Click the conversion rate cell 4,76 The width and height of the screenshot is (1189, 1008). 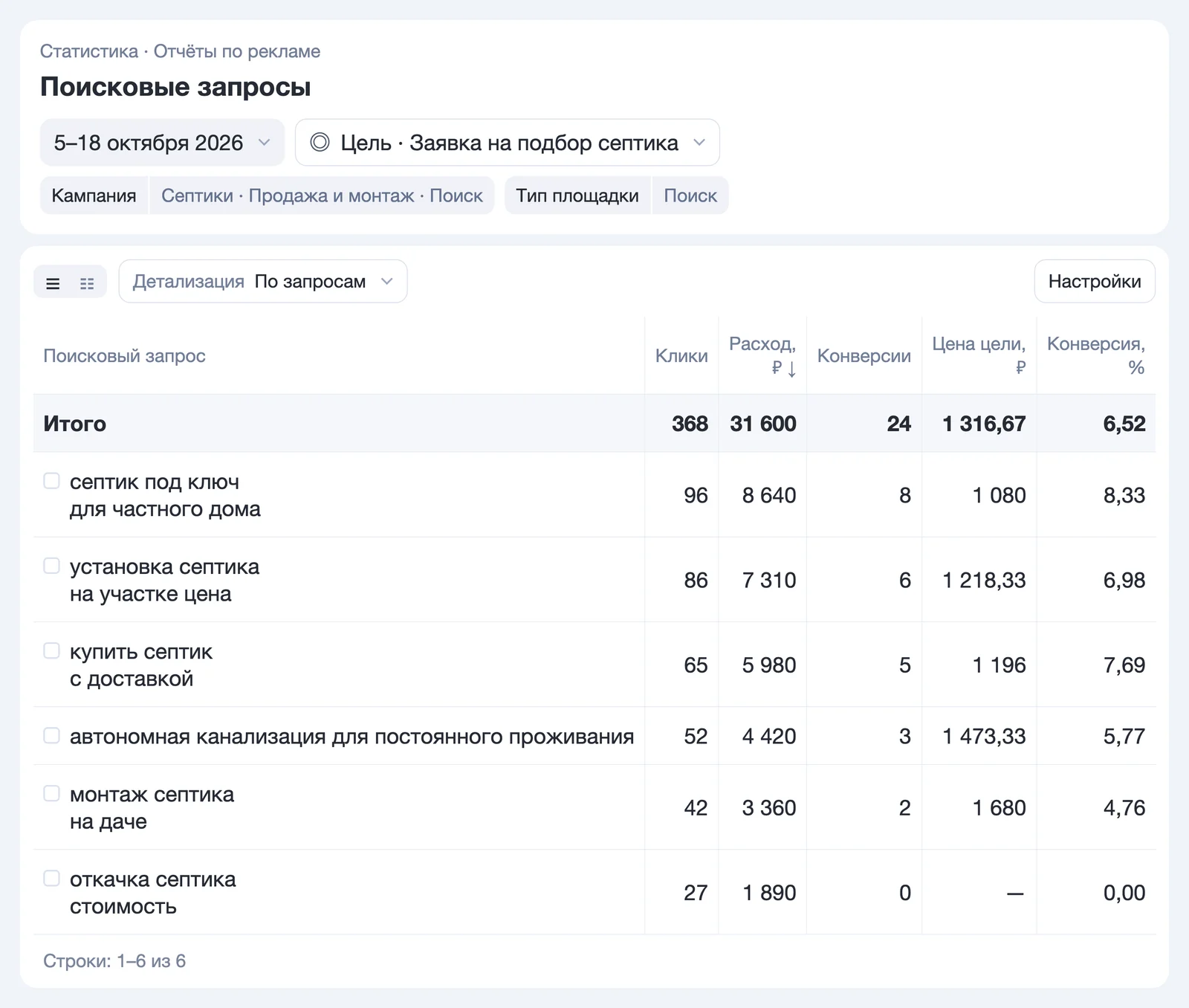(x=1124, y=807)
